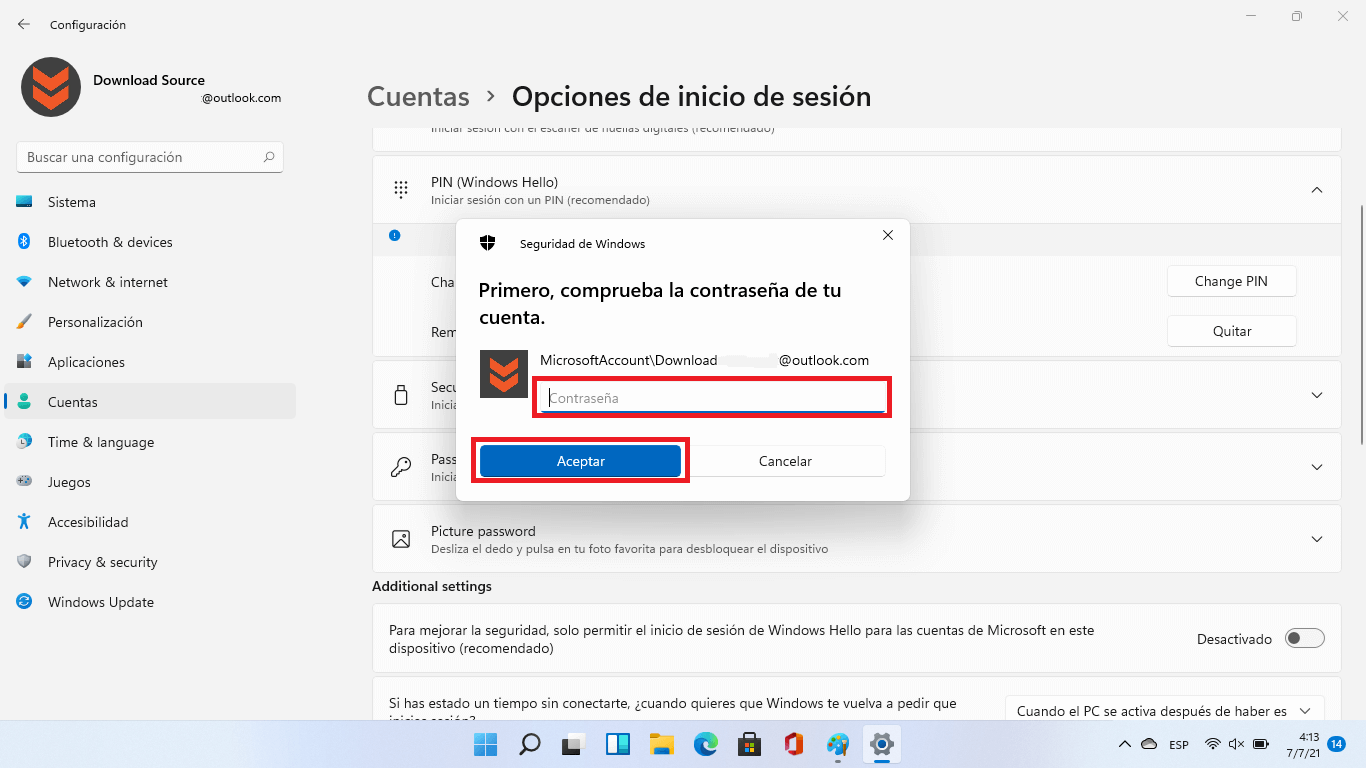Click the USB security key icon

click(401, 395)
